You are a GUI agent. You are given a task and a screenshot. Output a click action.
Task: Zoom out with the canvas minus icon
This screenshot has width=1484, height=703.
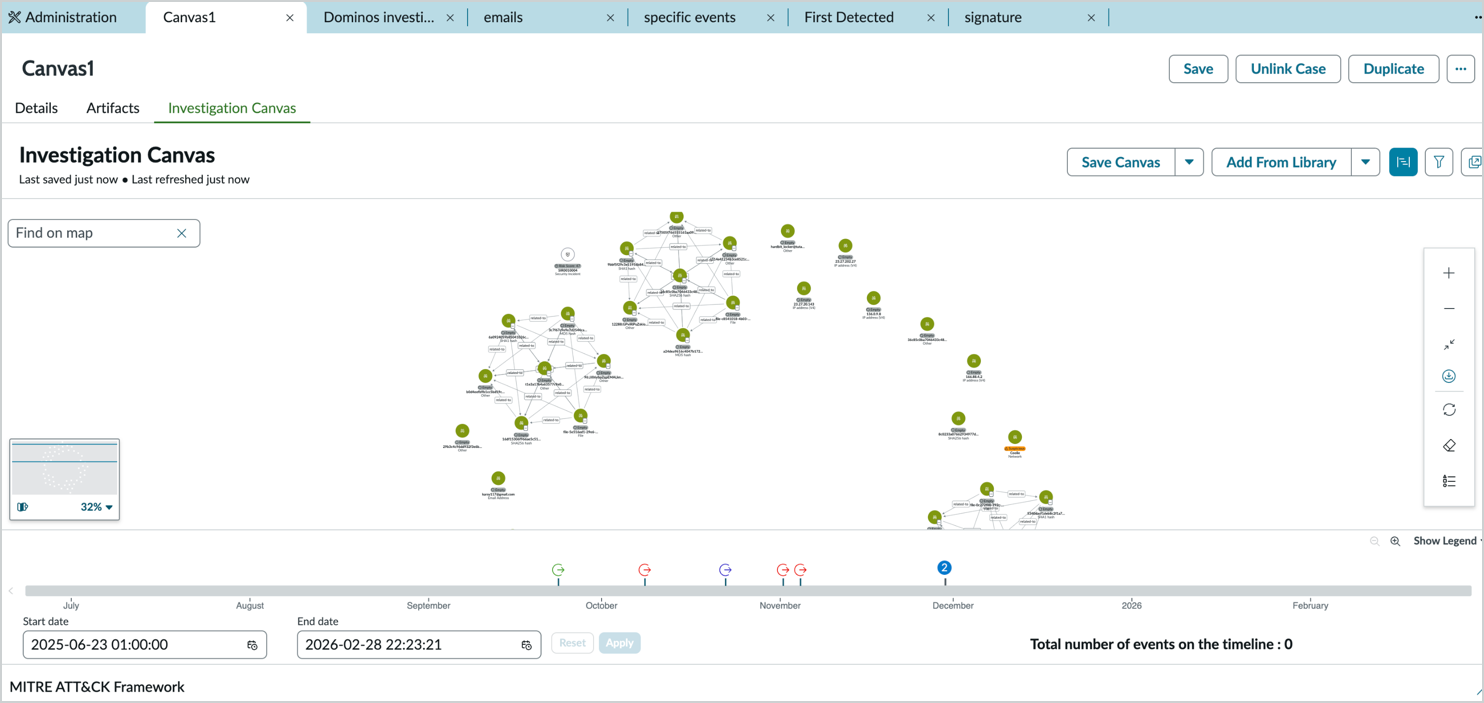click(1448, 309)
